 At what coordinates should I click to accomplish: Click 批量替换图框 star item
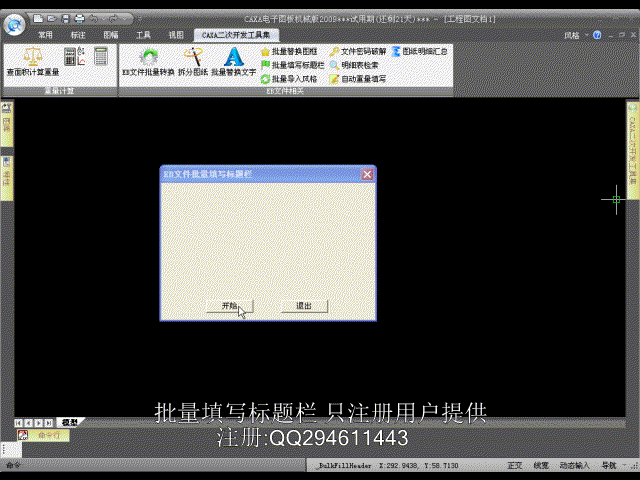289,51
